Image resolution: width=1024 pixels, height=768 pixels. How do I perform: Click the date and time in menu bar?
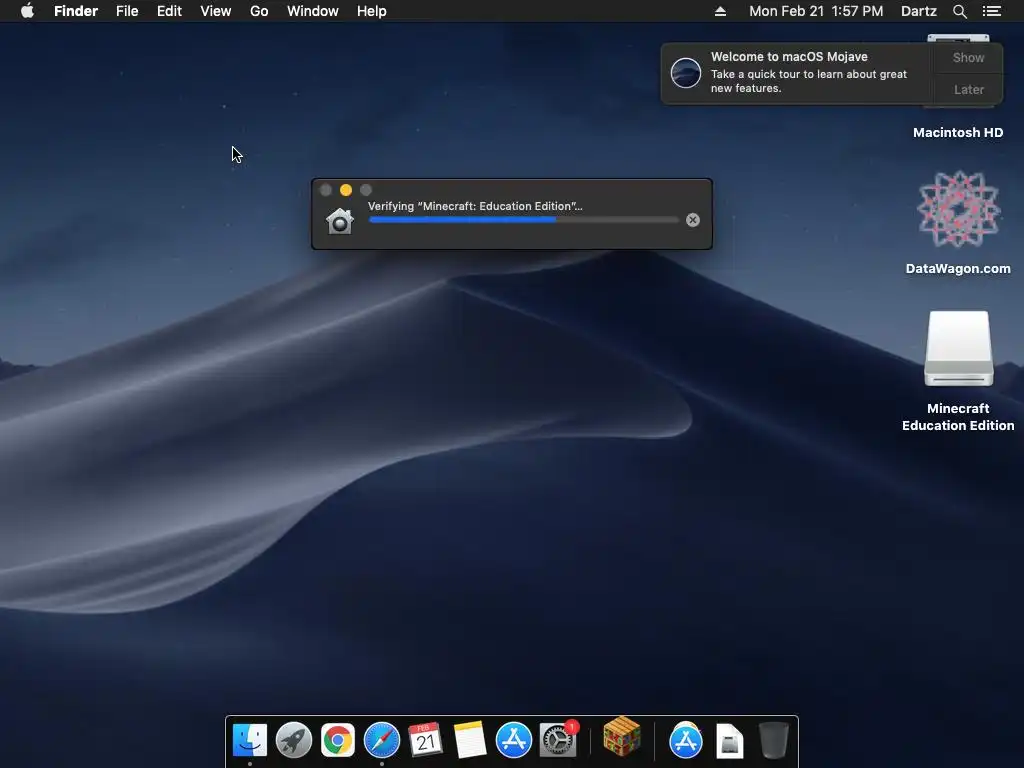[x=816, y=11]
